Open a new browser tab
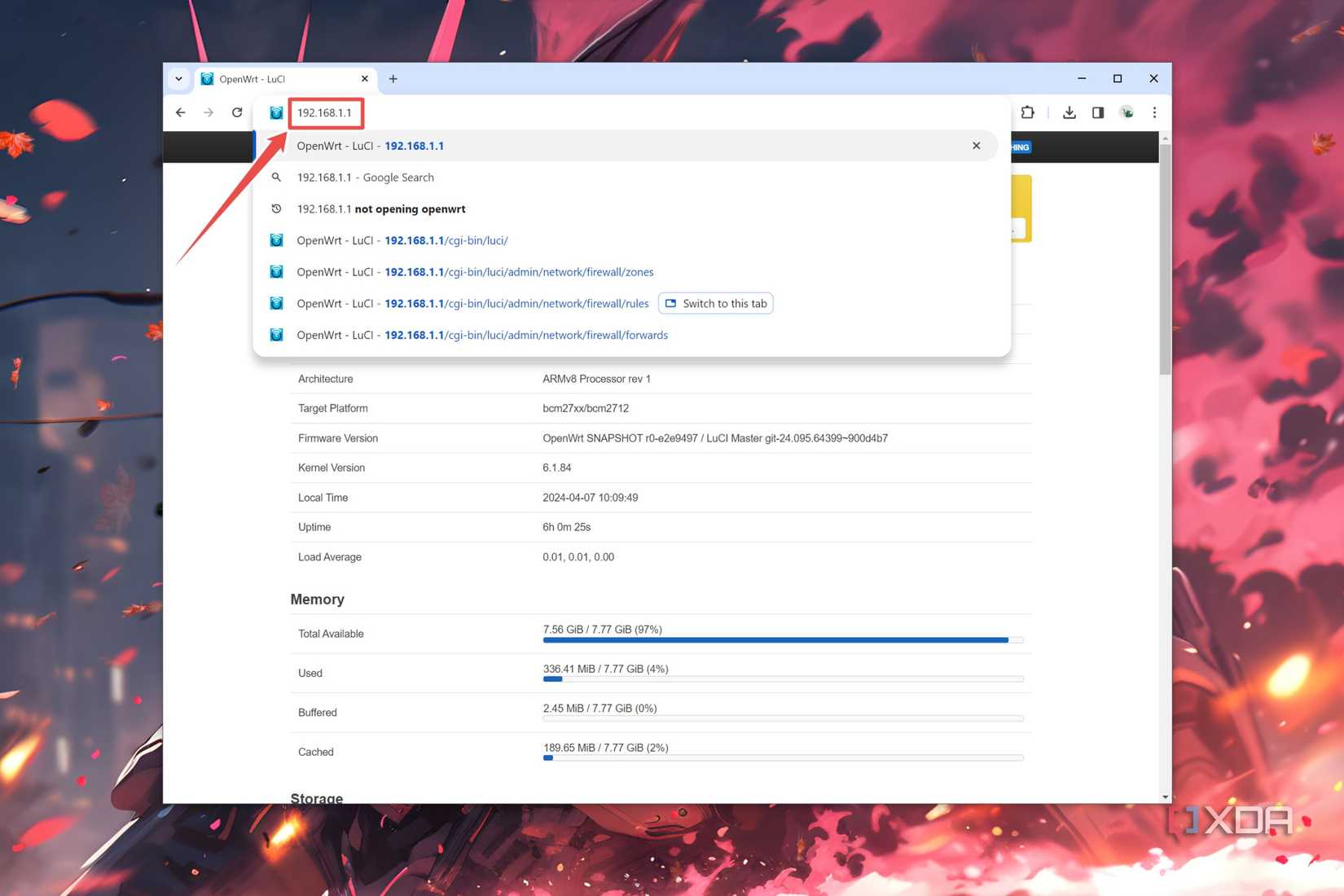The image size is (1344, 896). (x=393, y=79)
